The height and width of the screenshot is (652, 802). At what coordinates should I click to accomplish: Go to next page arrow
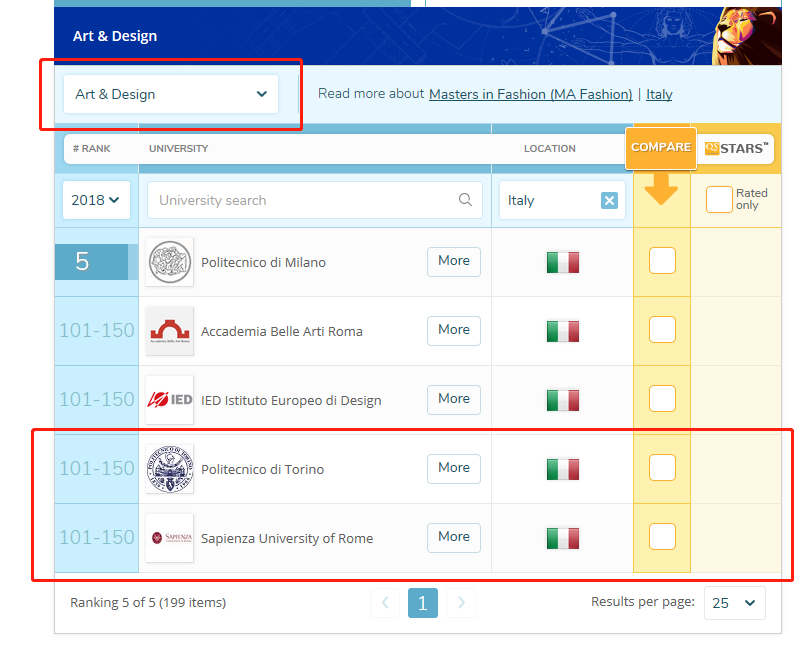(x=461, y=603)
